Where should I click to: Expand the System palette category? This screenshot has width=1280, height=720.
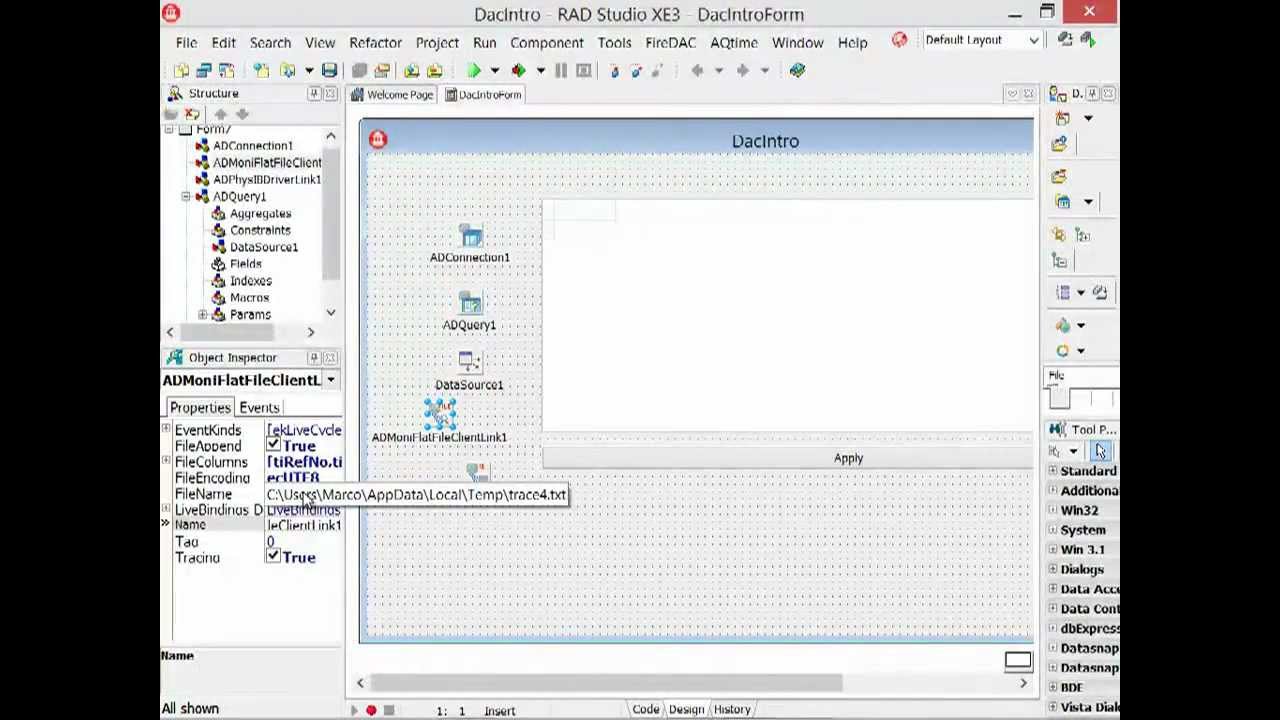pos(1052,530)
